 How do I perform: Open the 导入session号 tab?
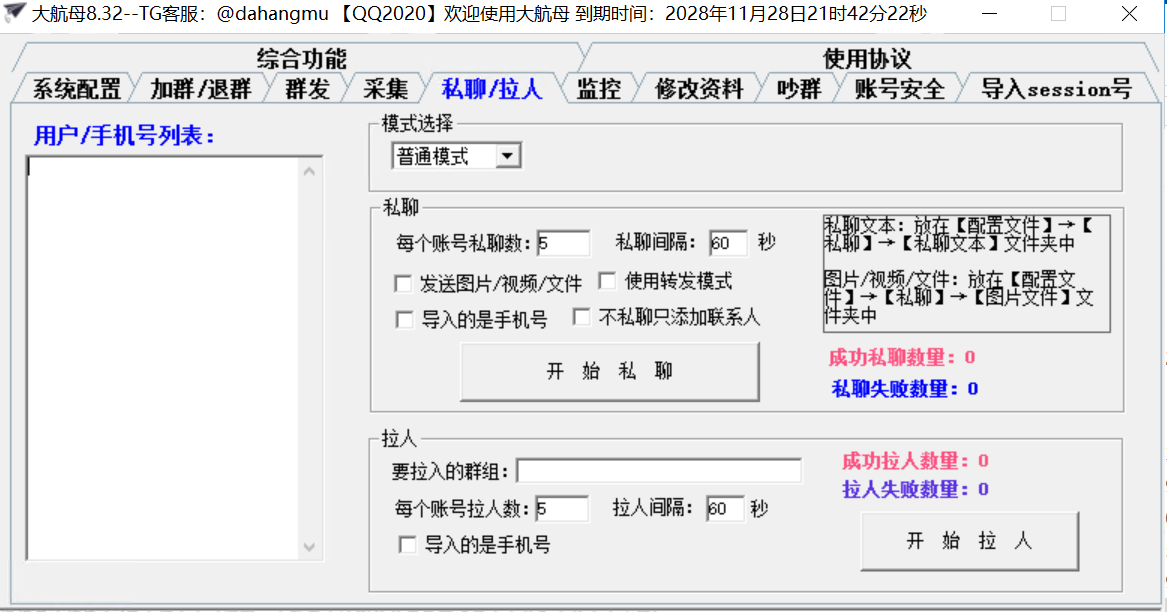1055,89
